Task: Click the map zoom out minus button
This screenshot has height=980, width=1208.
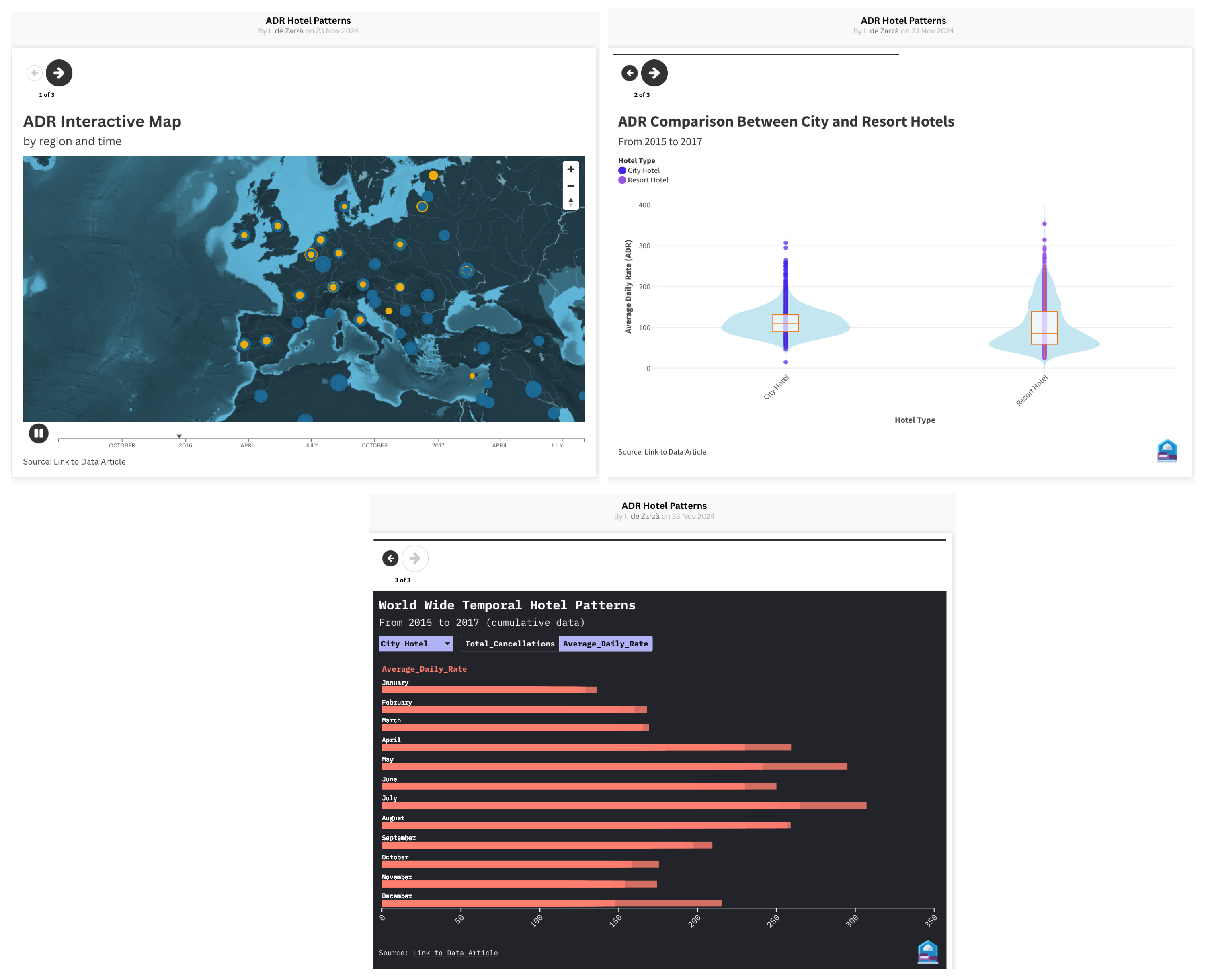Action: [571, 186]
